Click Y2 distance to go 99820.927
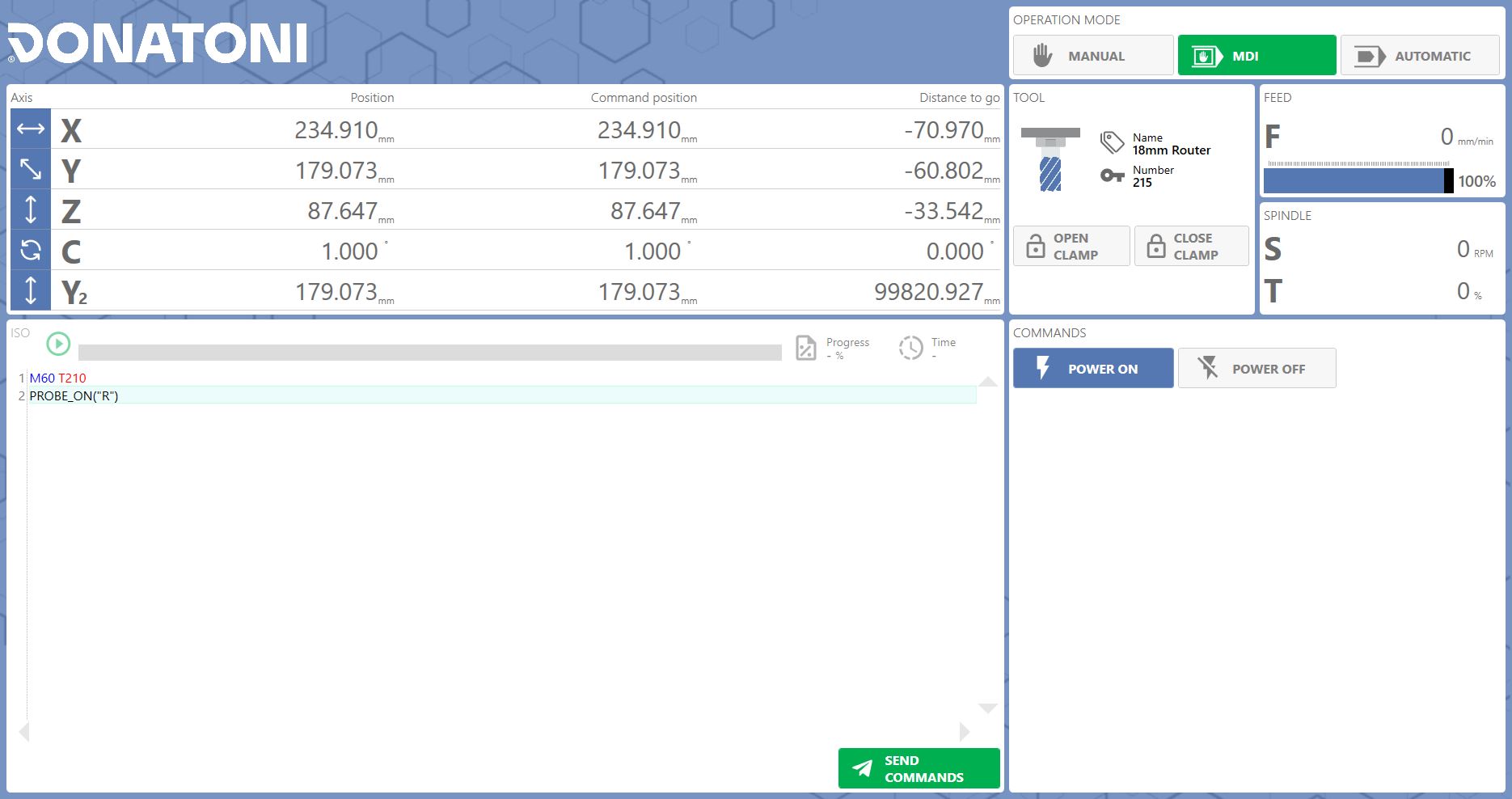This screenshot has height=799, width=1512. coord(928,291)
